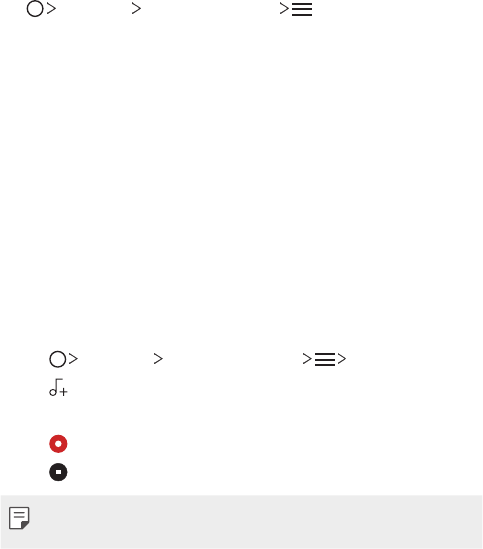Start recording with the red record button
The height and width of the screenshot is (549, 483).
coord(58,444)
